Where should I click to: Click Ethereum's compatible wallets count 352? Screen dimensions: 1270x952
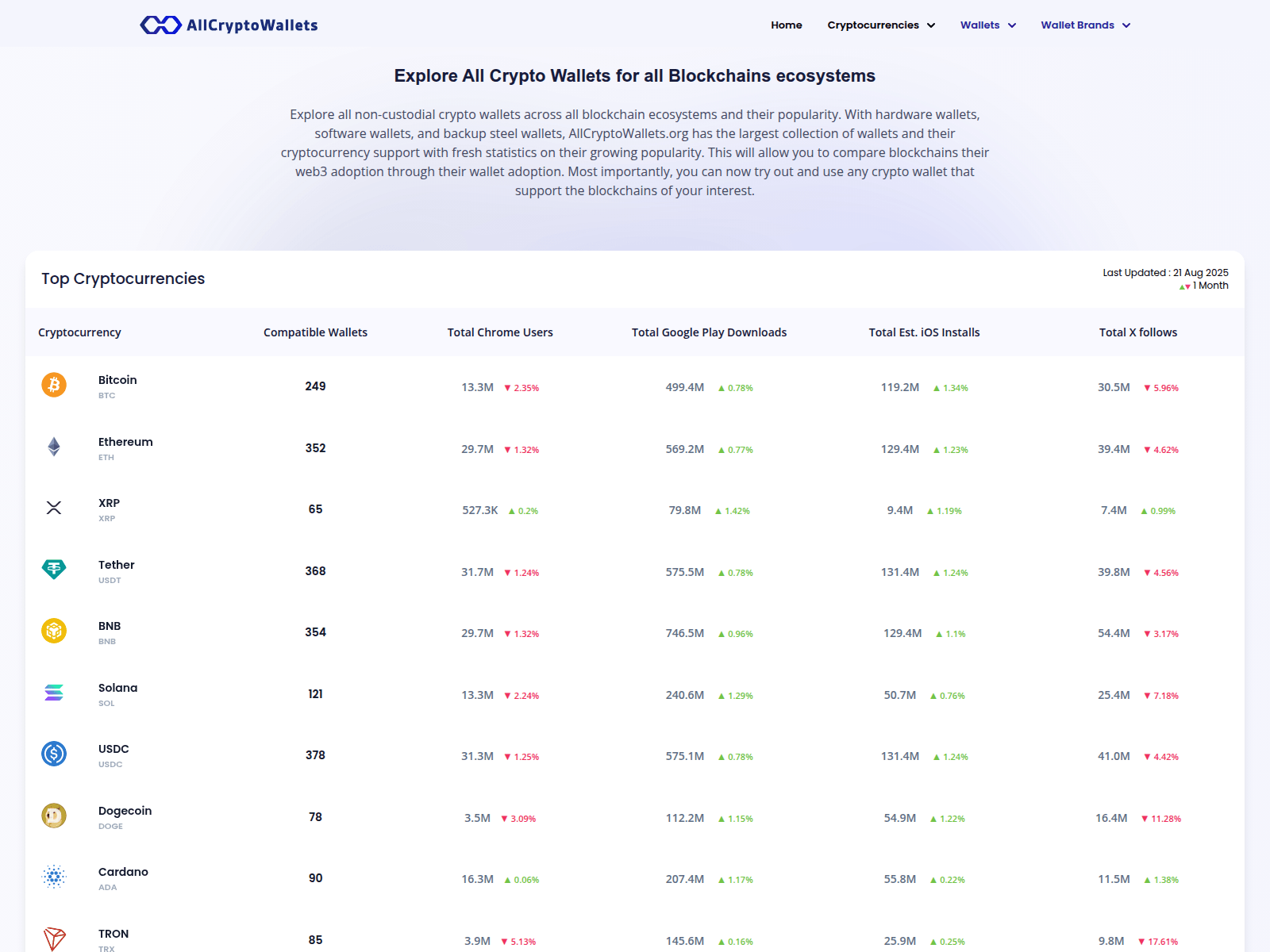tap(315, 448)
